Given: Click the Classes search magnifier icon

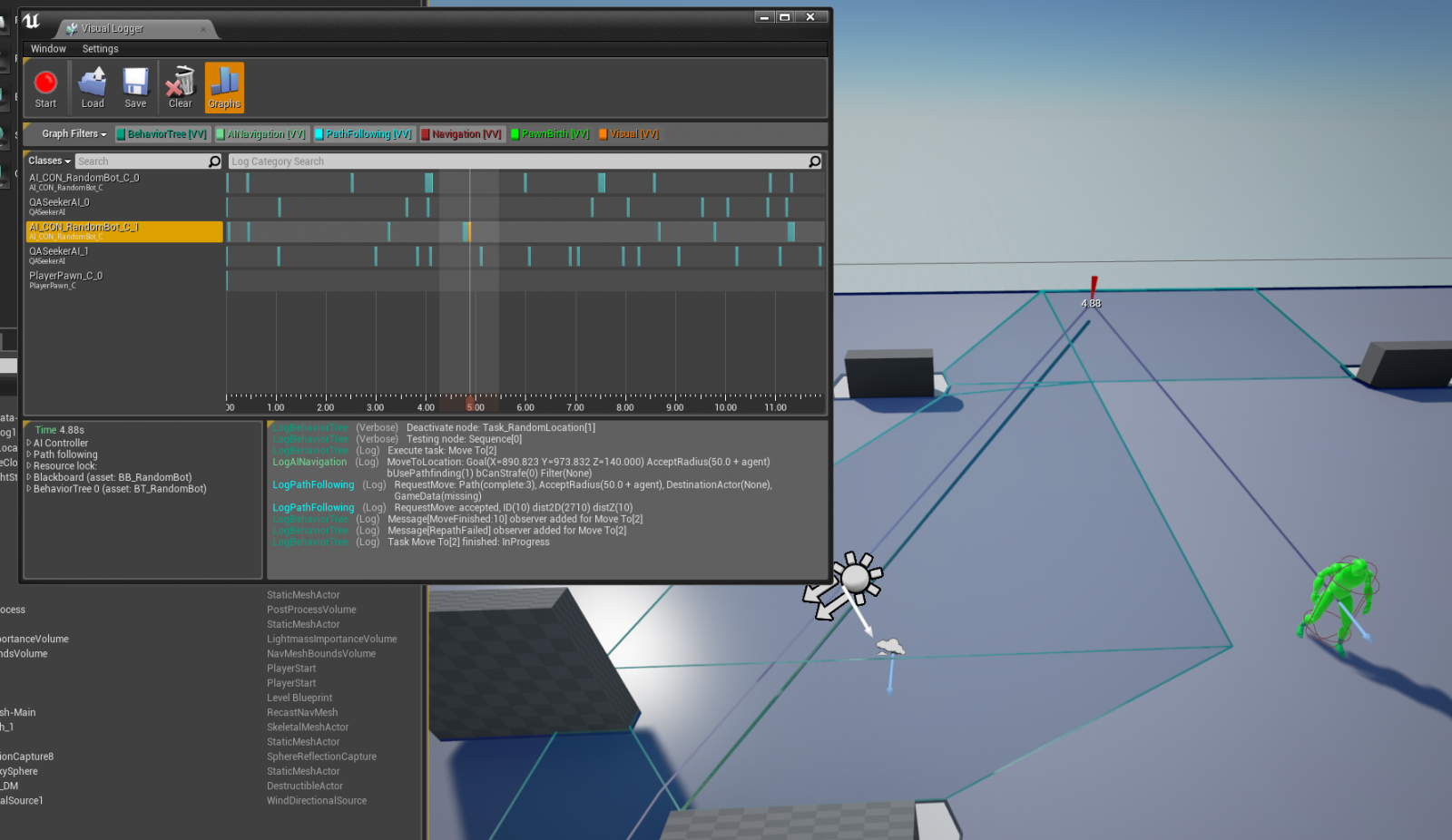Looking at the screenshot, I should tap(214, 161).
